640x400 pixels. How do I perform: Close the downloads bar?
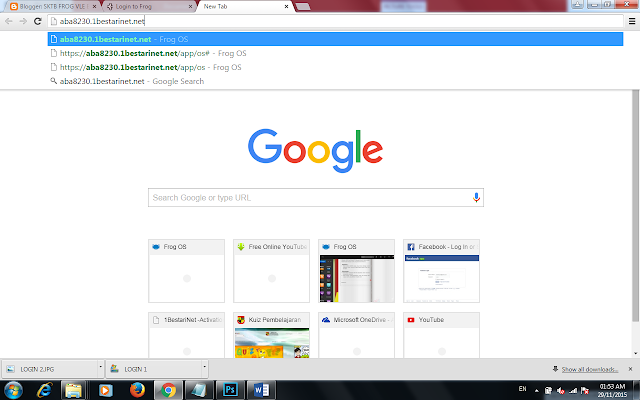630,369
